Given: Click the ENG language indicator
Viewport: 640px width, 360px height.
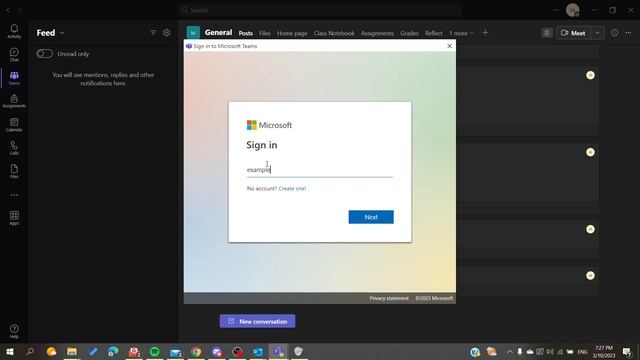Looking at the screenshot, I should pos(582,351).
